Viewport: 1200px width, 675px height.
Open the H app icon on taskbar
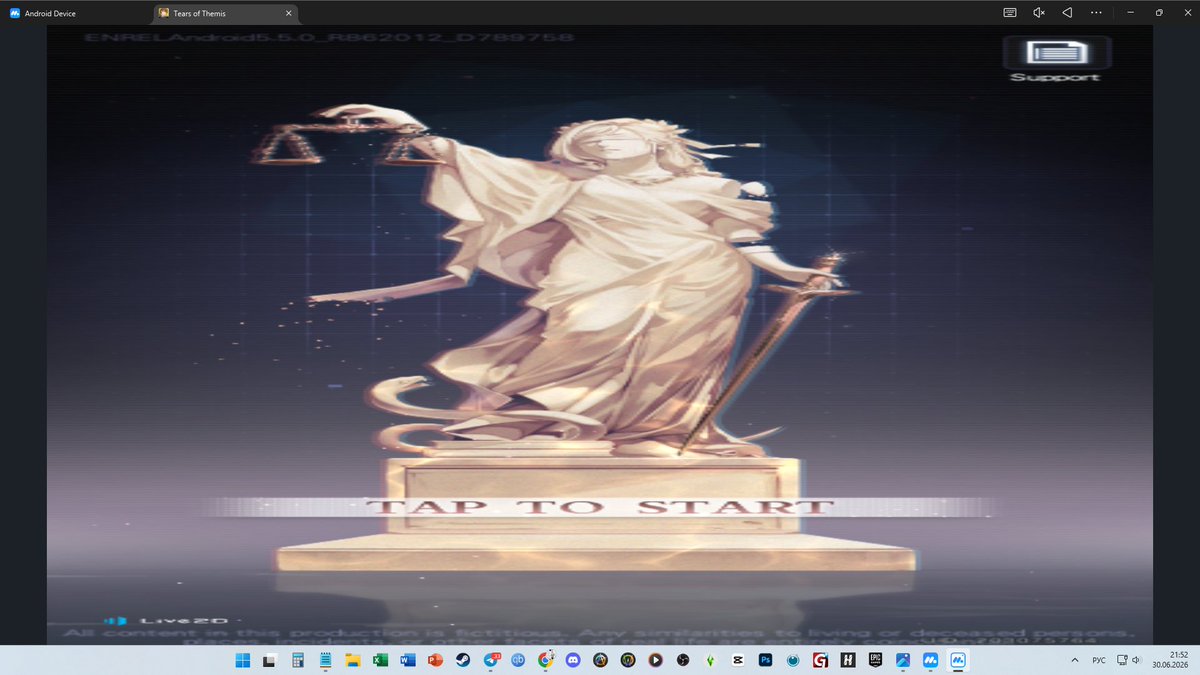tap(847, 660)
